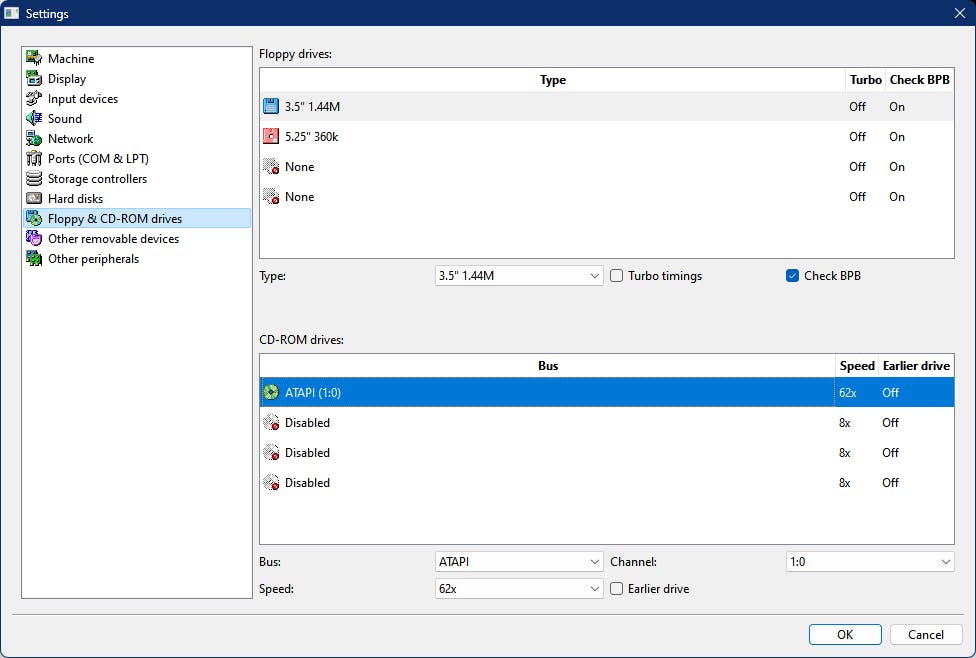Click the 3.5" 1.44M floppy disk icon

[x=271, y=107]
